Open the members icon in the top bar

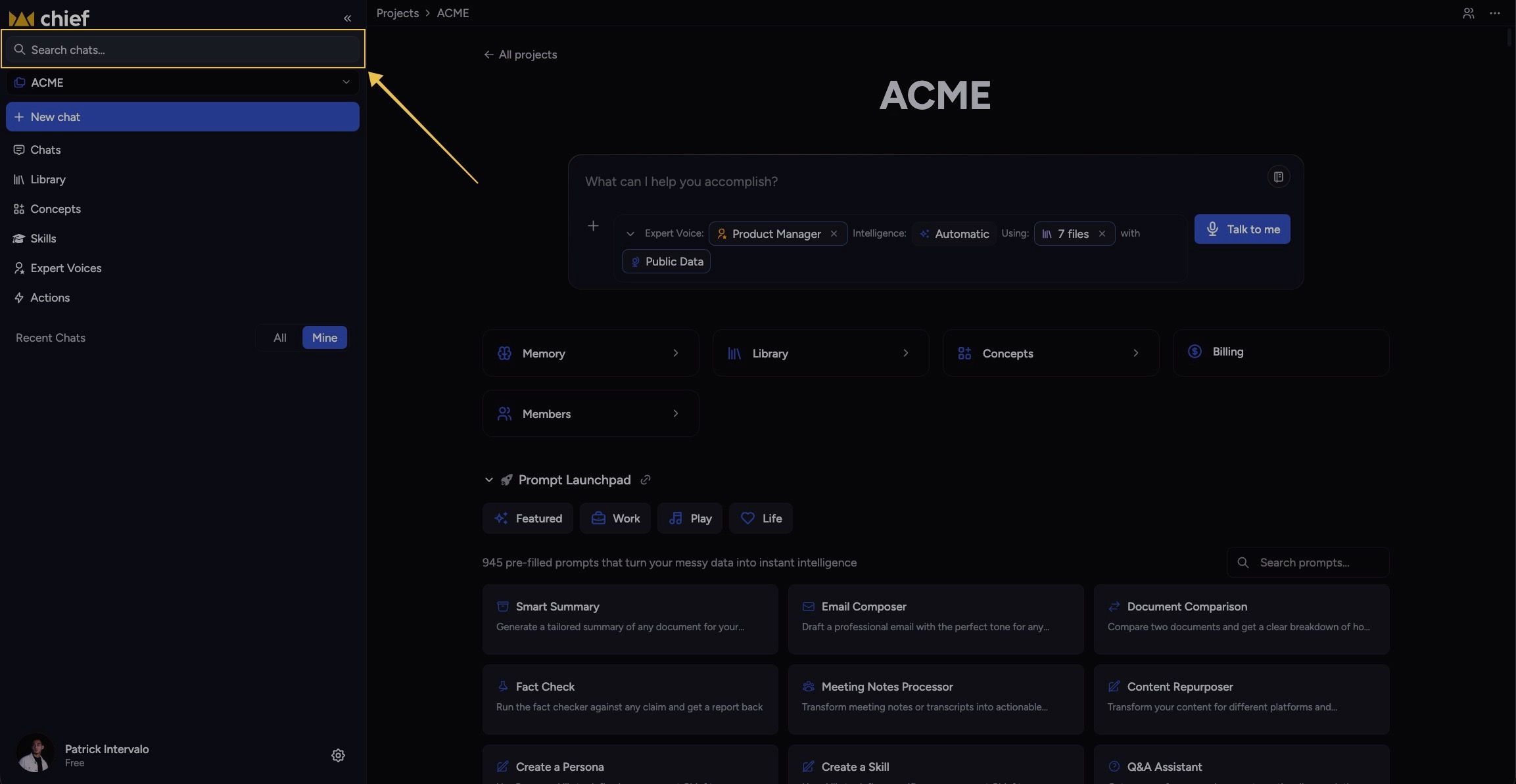click(x=1468, y=13)
